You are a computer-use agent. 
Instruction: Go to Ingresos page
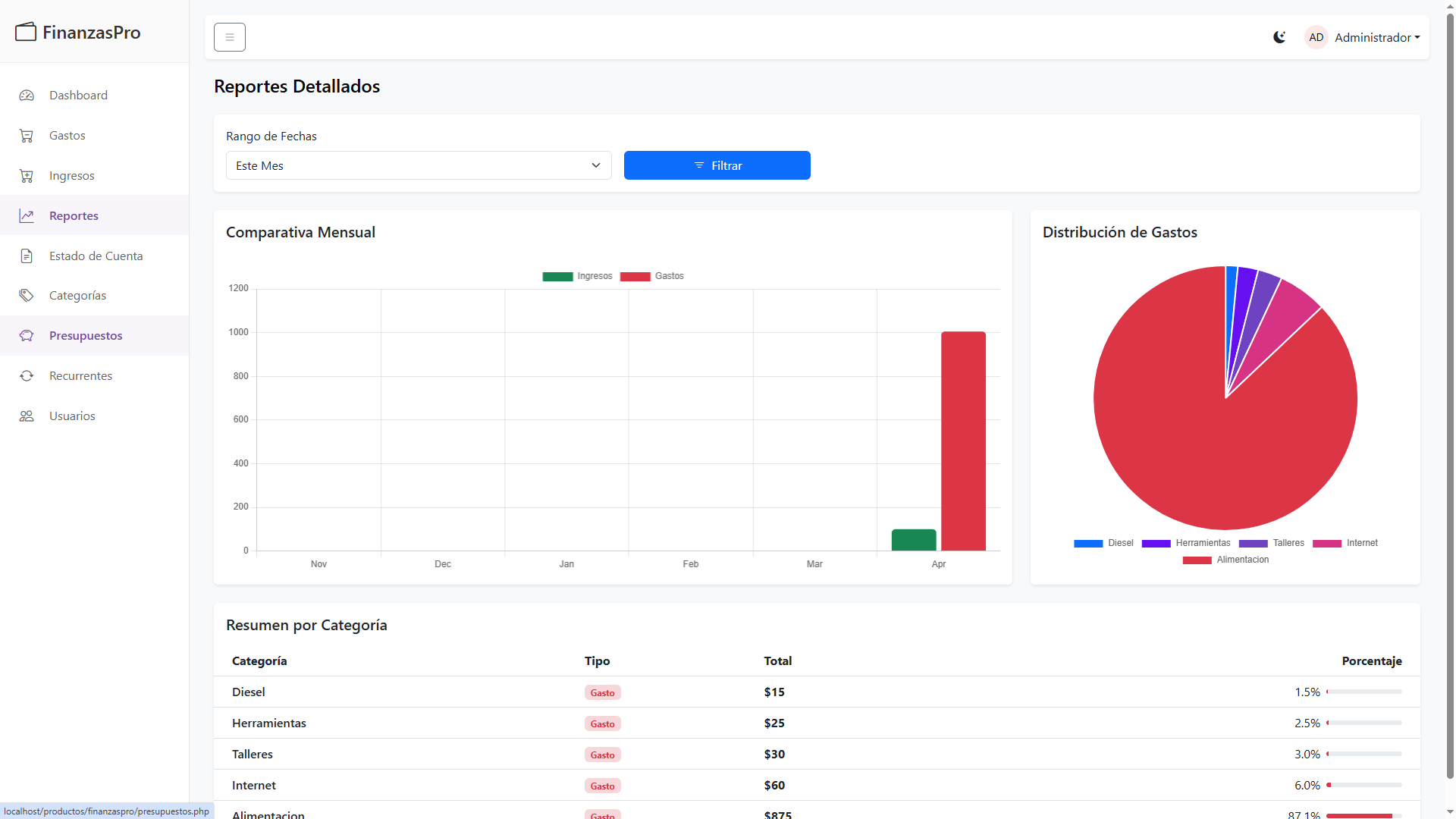click(x=94, y=176)
